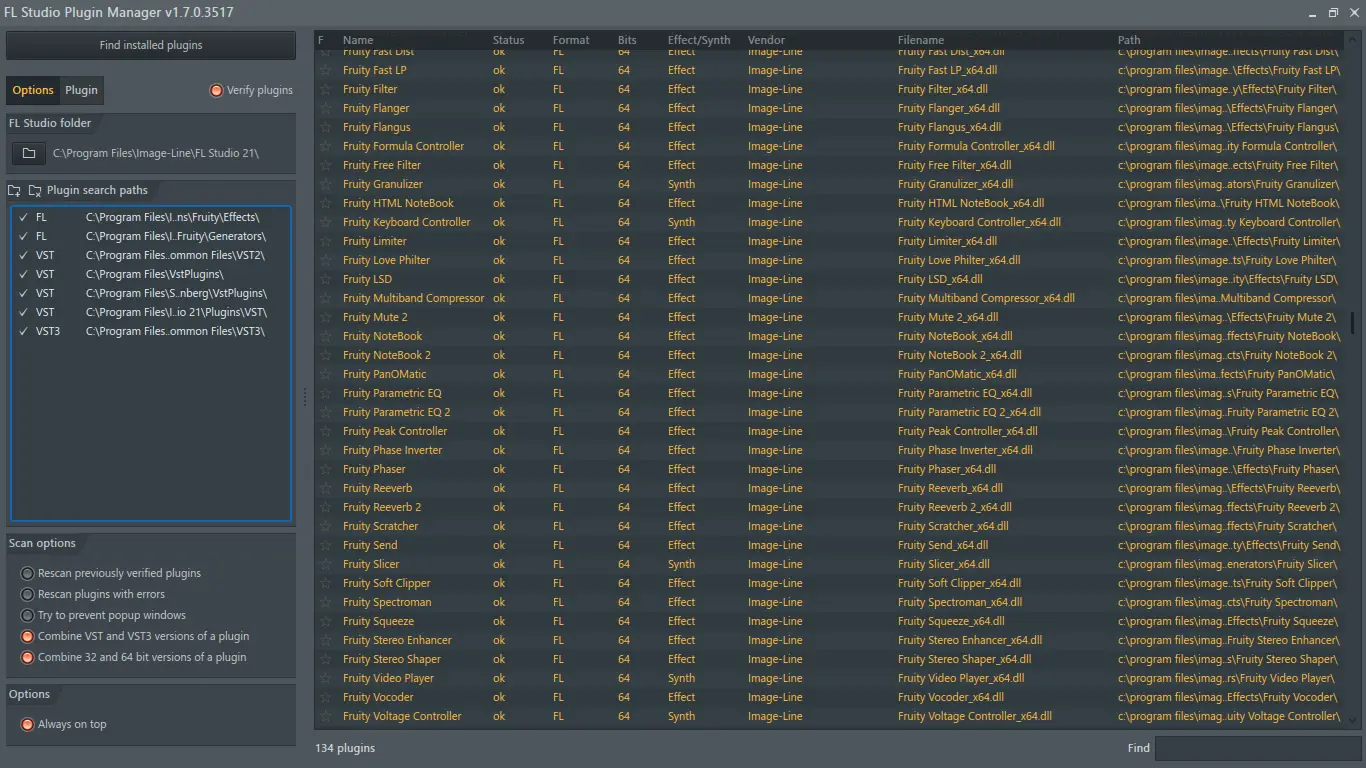
Task: Click the remove plugin search path icon
Action: [35, 190]
